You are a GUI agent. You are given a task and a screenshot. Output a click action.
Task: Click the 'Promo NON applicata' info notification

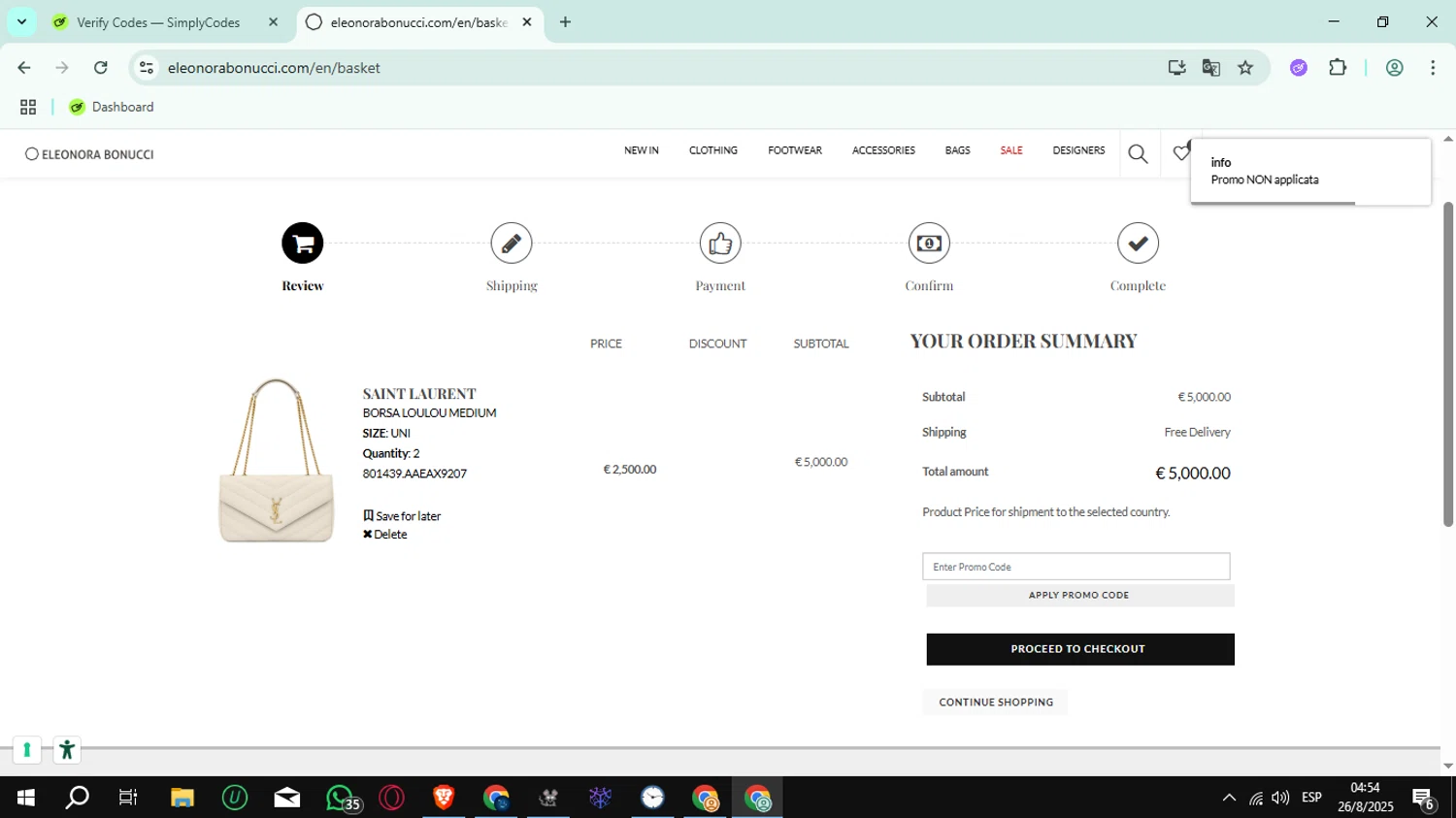coord(1310,172)
